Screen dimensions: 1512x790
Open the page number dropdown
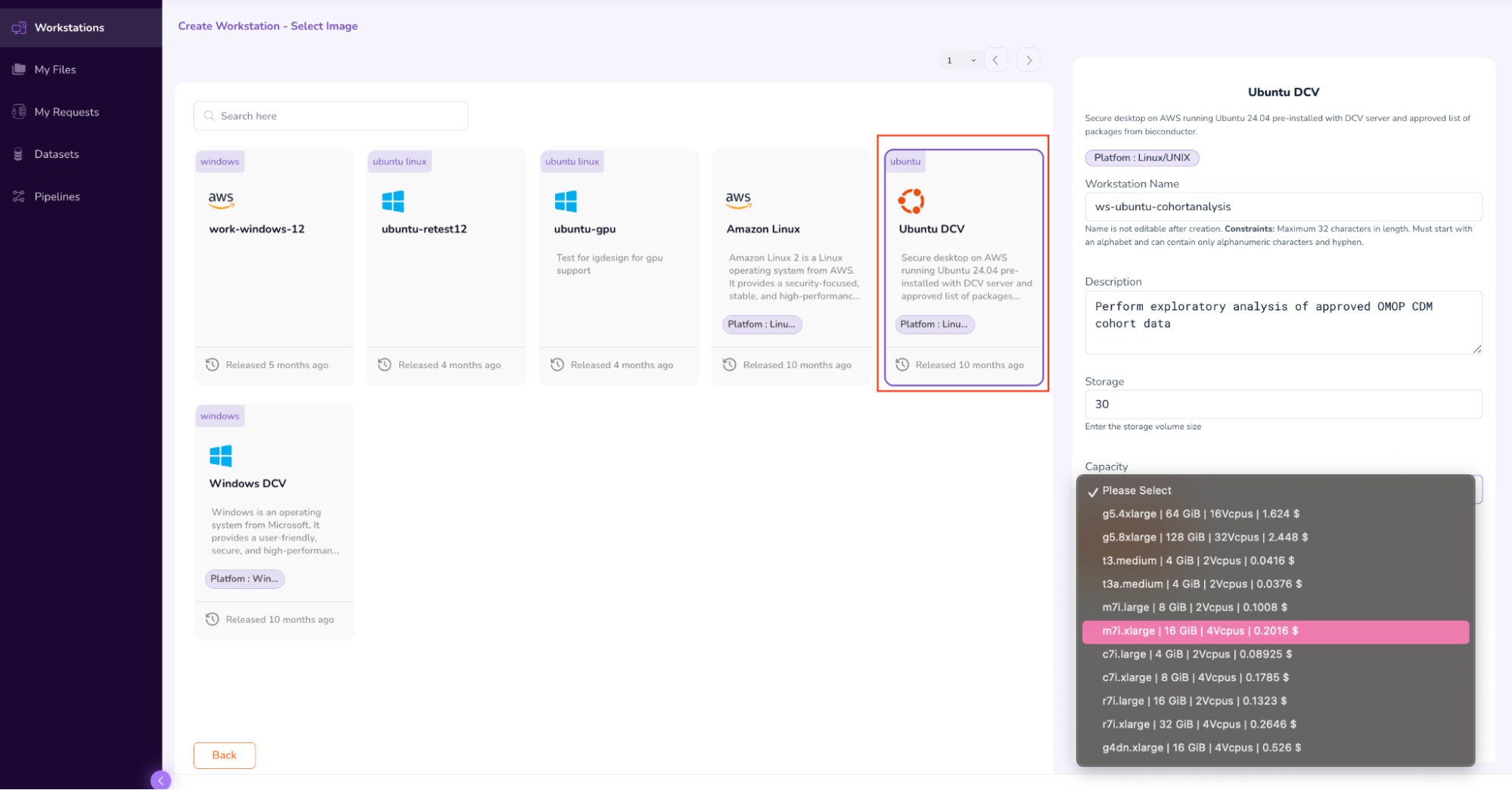coord(961,60)
